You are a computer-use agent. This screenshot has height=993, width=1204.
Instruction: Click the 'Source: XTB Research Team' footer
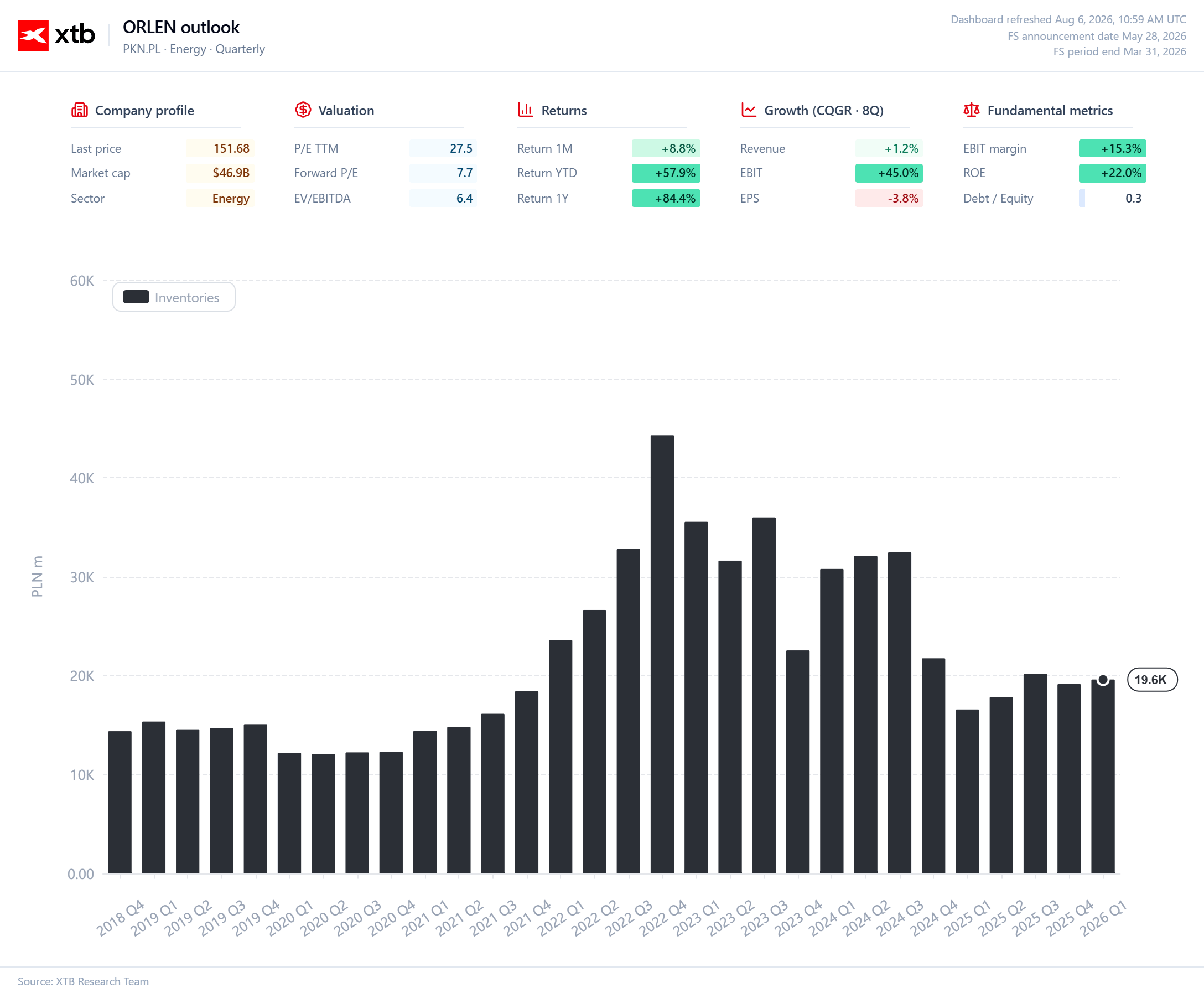(83, 981)
